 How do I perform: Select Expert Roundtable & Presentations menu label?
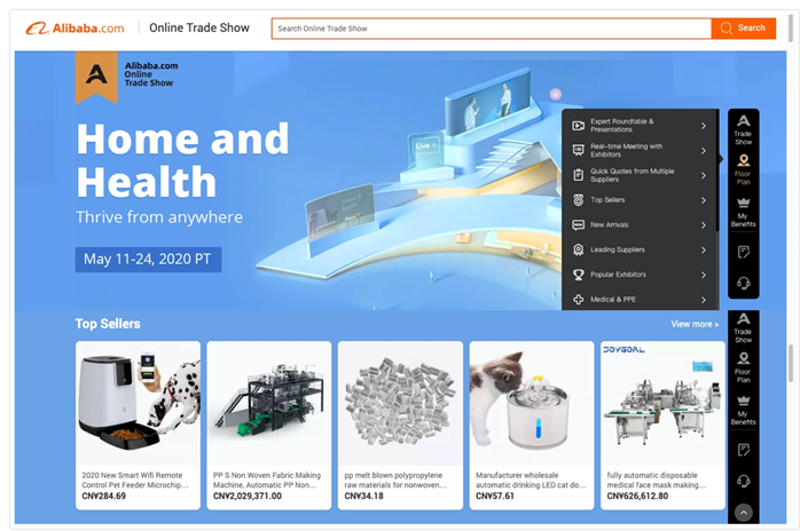tap(622, 125)
